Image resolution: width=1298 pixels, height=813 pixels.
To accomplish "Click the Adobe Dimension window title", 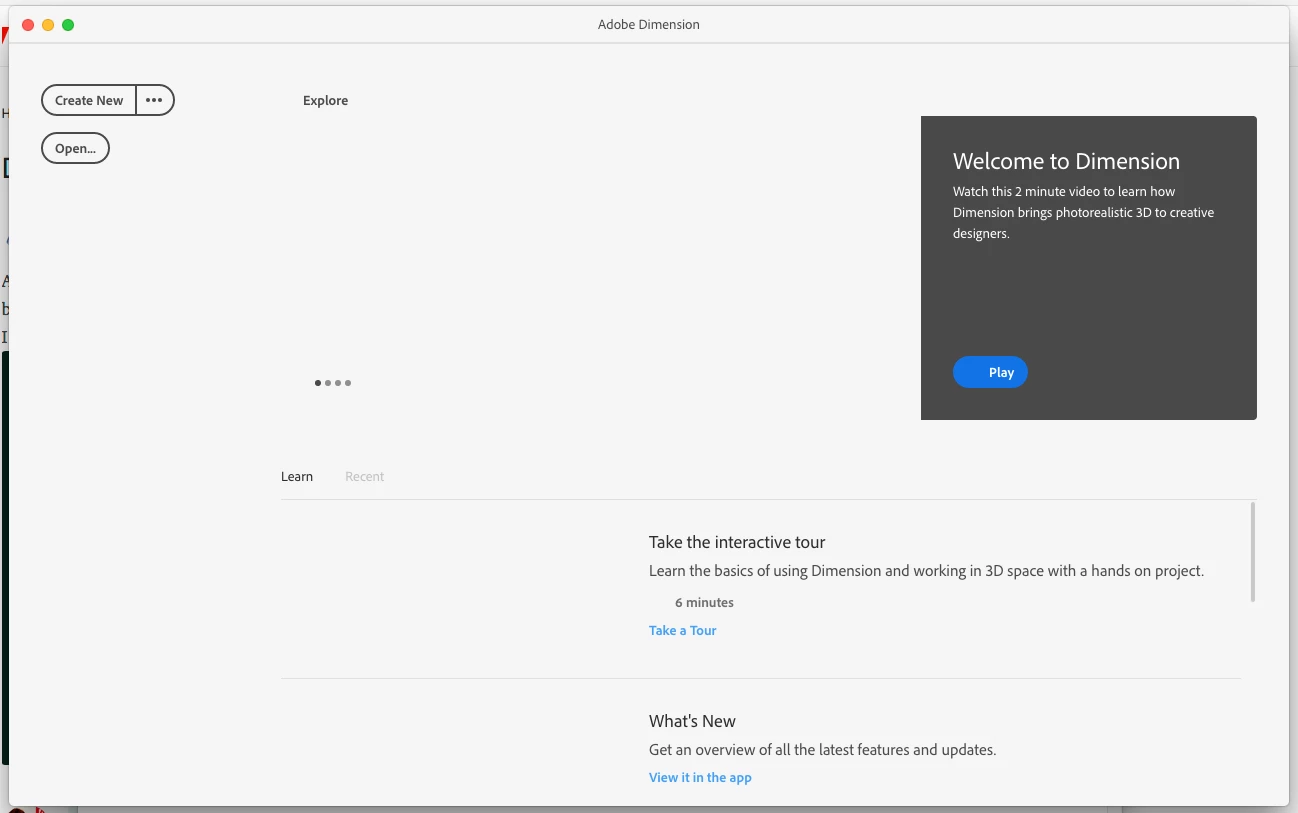I will pyautogui.click(x=649, y=24).
